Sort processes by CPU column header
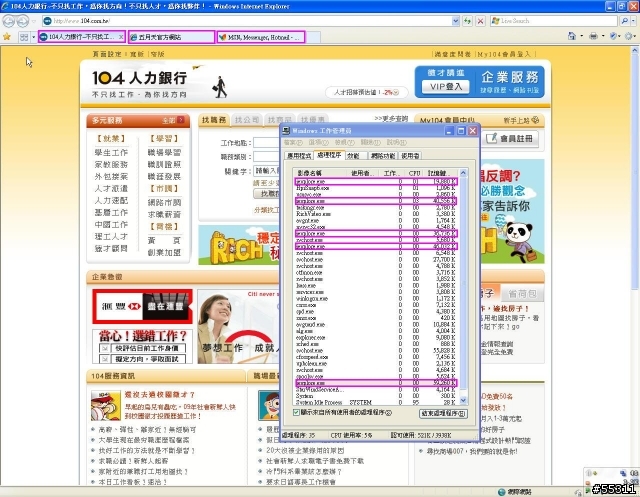 (x=415, y=173)
